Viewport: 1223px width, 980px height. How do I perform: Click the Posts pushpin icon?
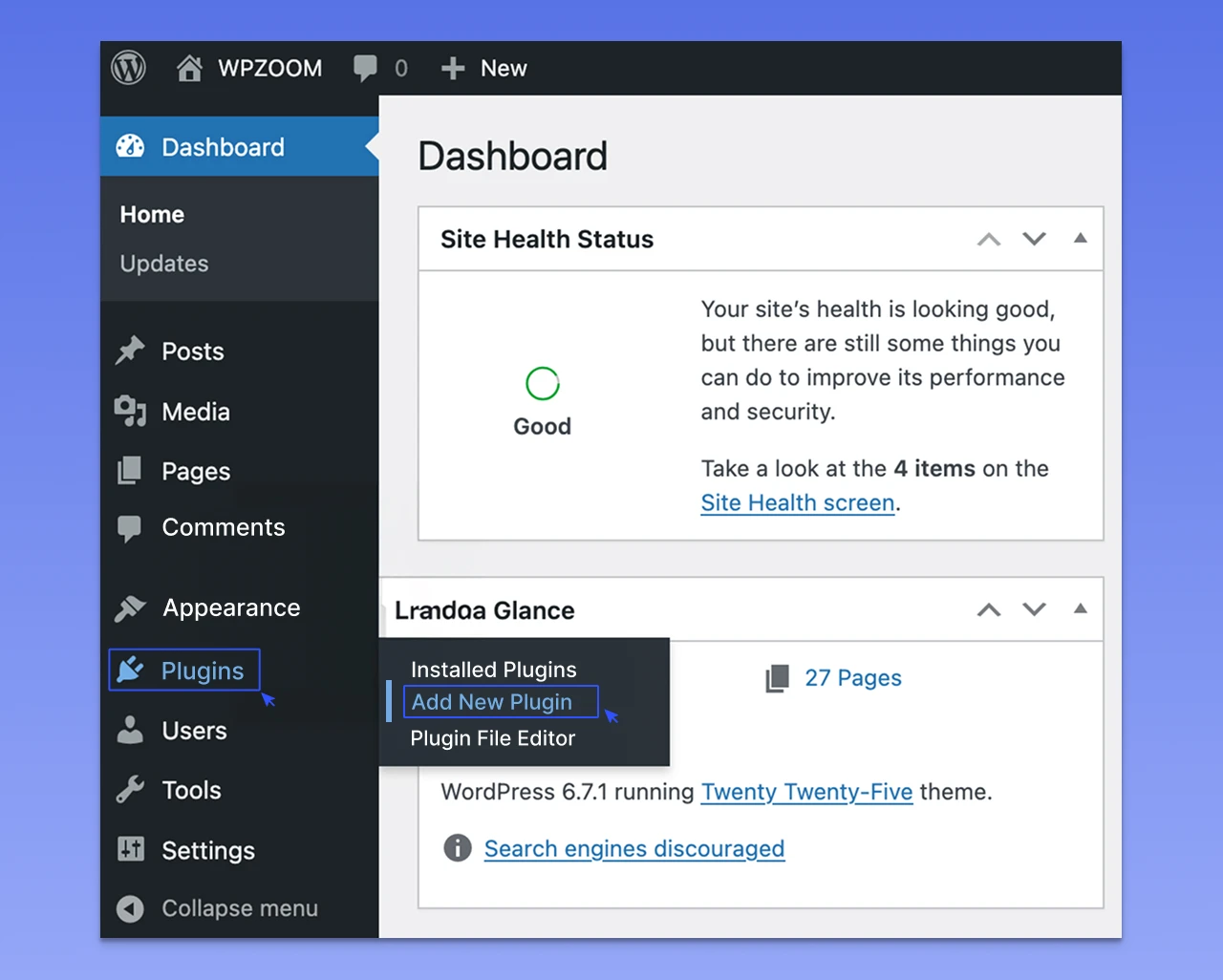(130, 351)
